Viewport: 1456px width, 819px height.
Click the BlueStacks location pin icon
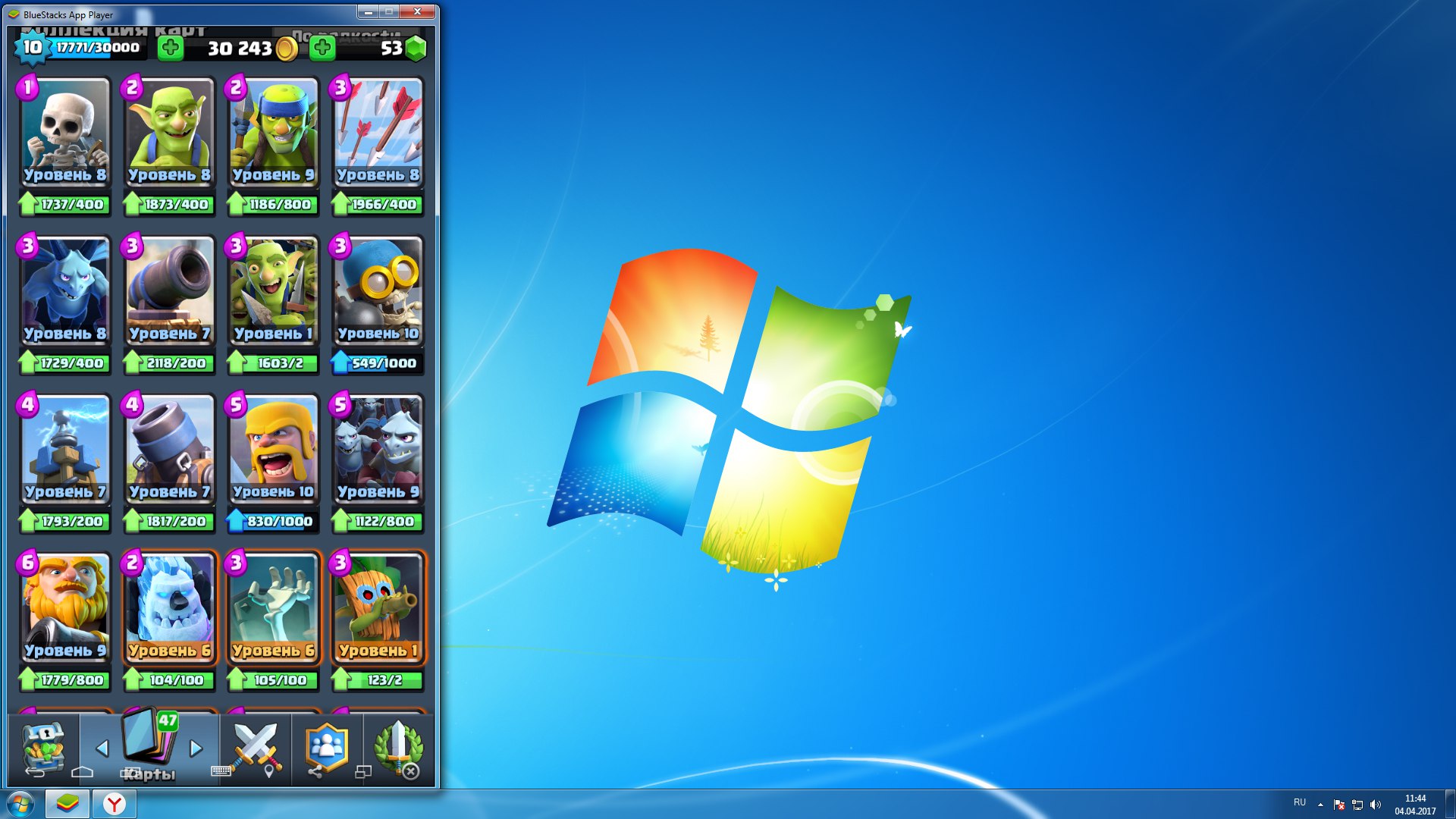[268, 772]
